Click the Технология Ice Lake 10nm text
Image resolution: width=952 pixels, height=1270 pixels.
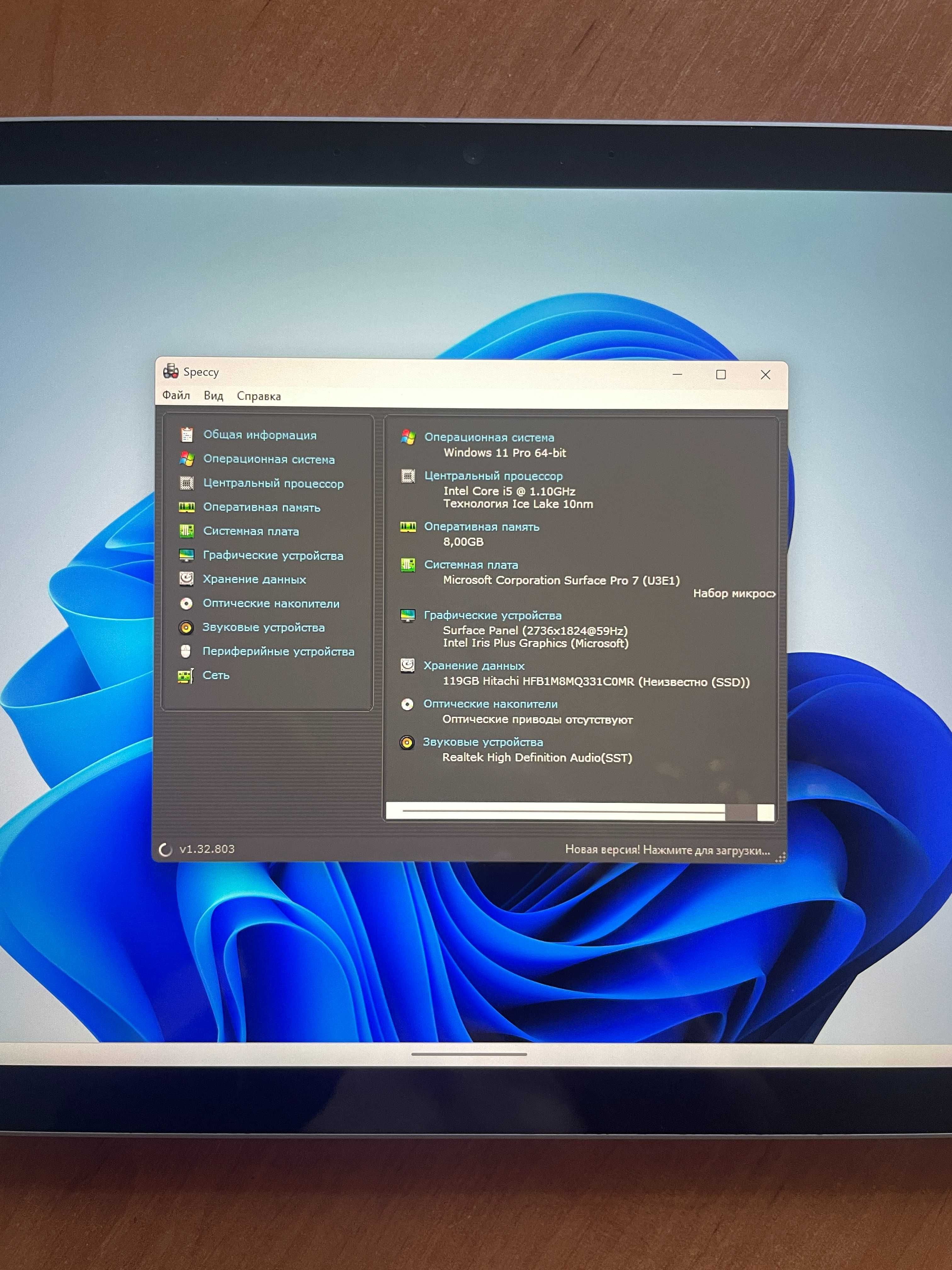(x=518, y=504)
